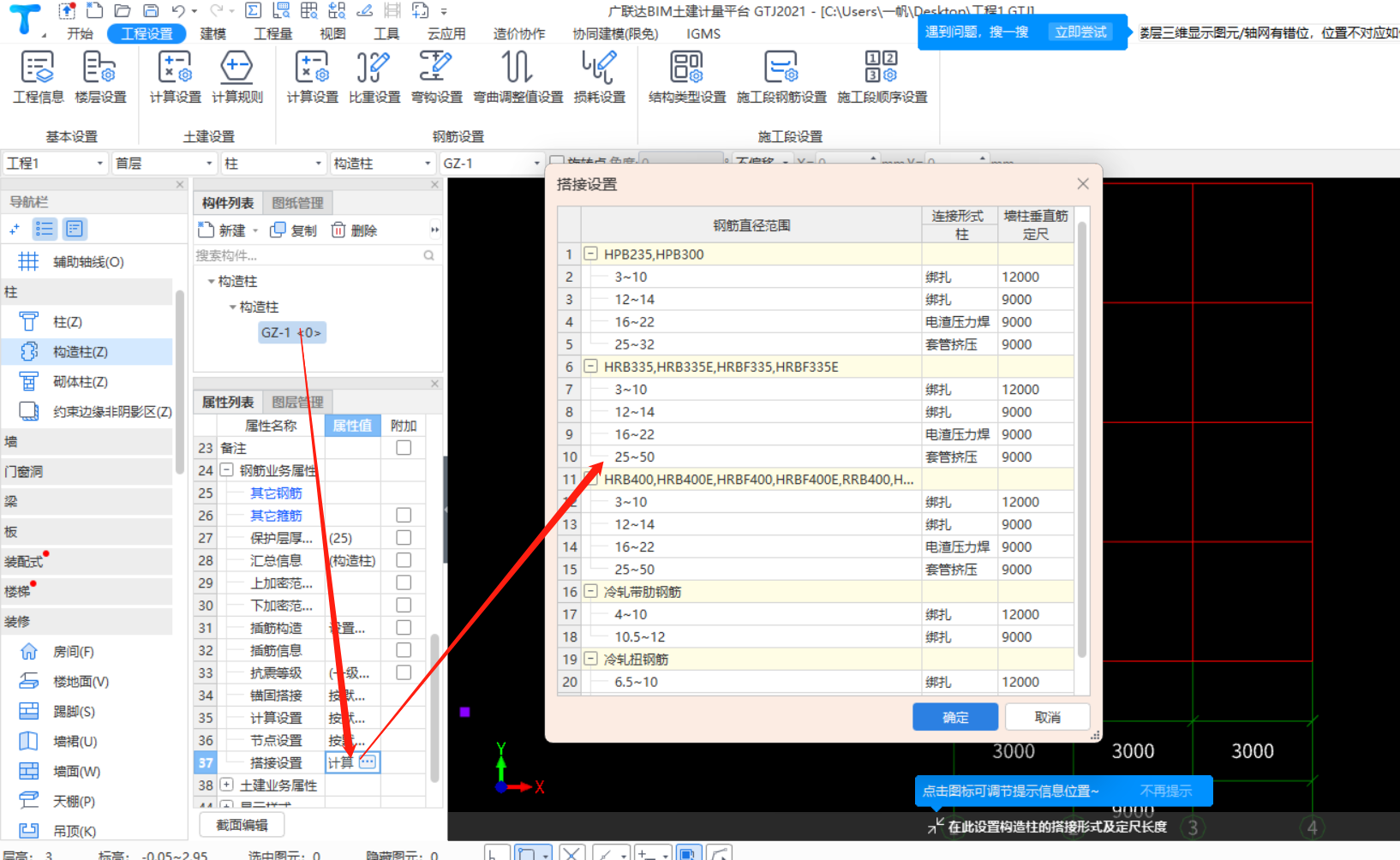Open 结构类型设置 tool
1400x860 pixels.
click(x=687, y=77)
